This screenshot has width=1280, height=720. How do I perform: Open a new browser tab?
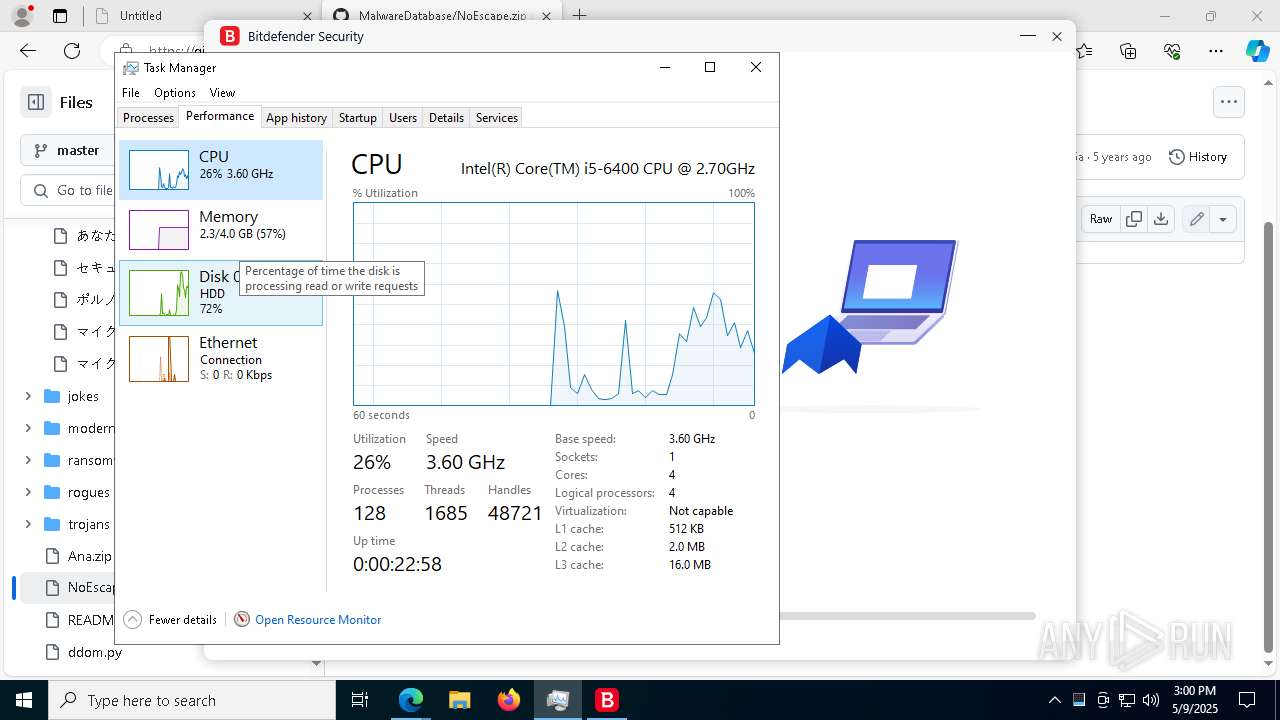(x=579, y=16)
